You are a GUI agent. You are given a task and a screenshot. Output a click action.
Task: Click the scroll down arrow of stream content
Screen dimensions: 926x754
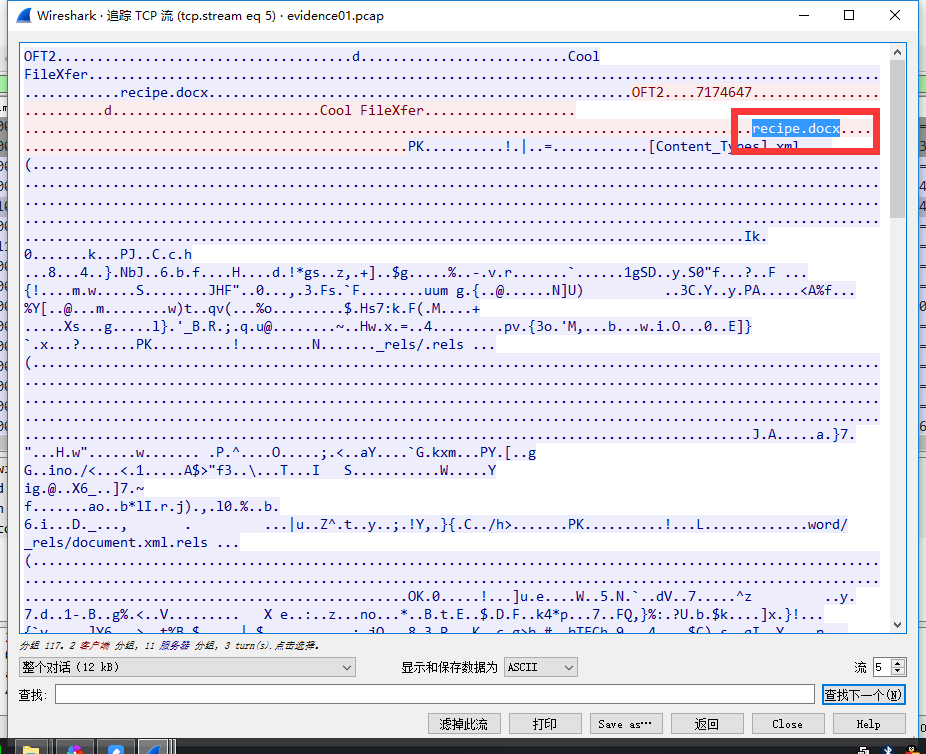(x=898, y=625)
